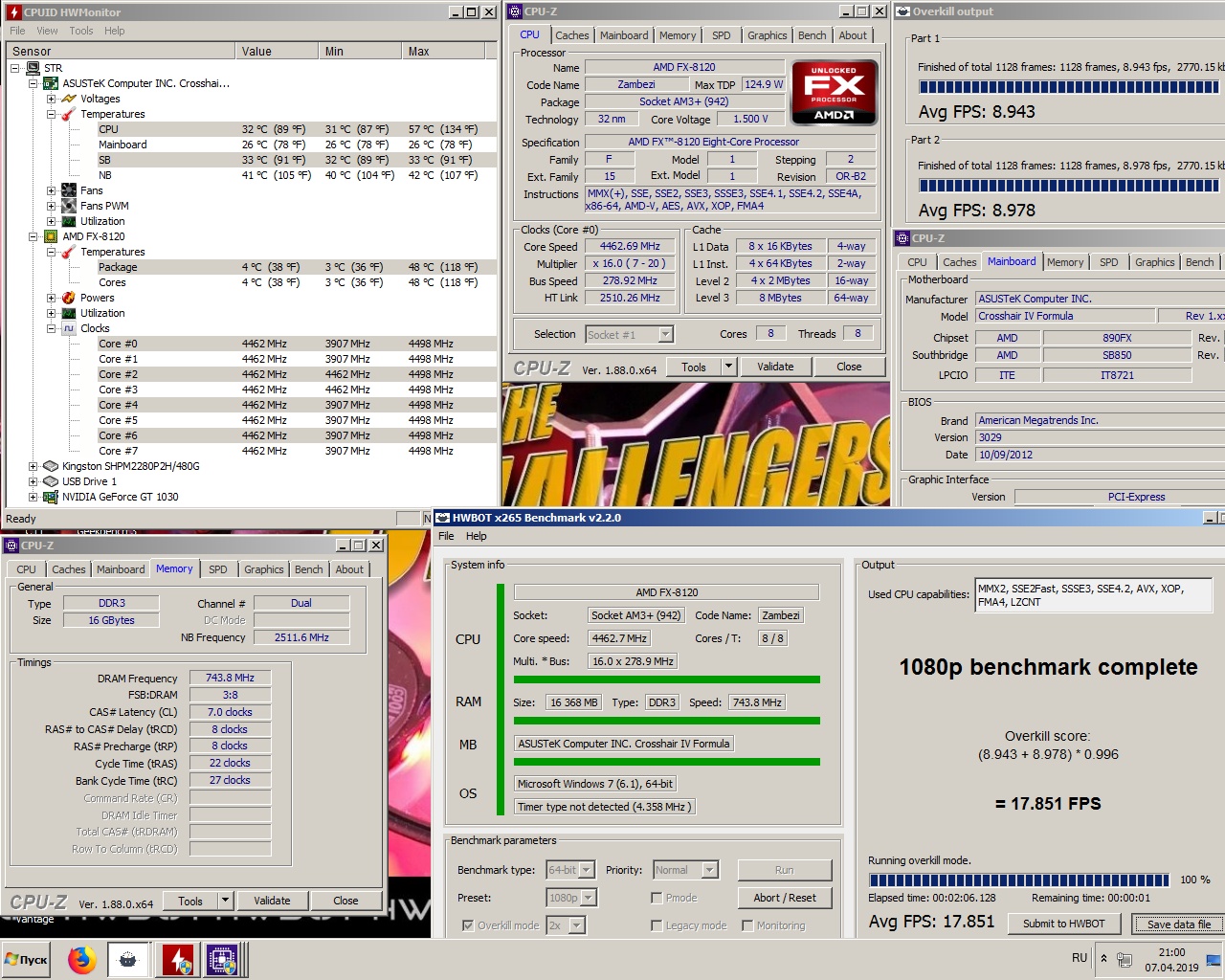The image size is (1225, 980).
Task: Click the overkill mode progress bar
Action: click(1019, 880)
